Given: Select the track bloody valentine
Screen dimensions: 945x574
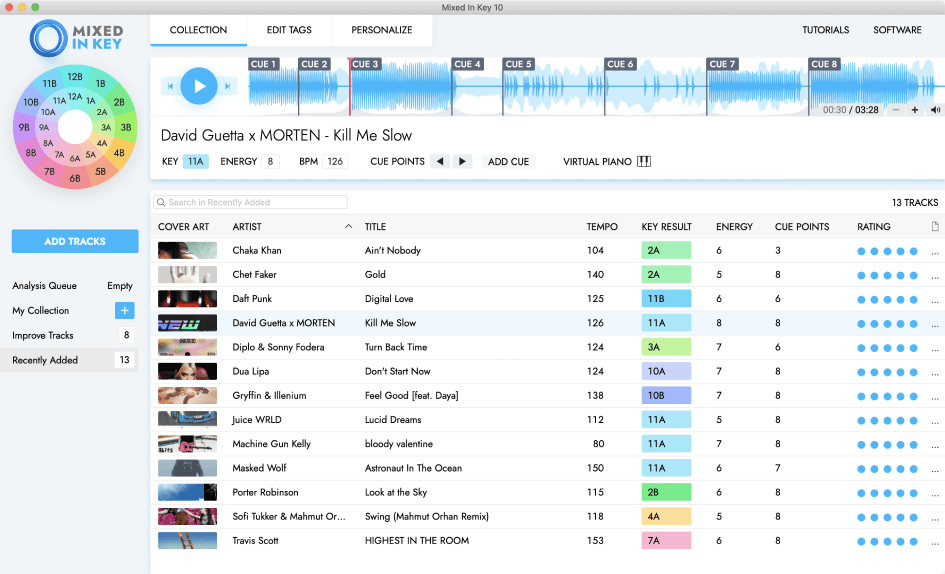Looking at the screenshot, I should pos(398,444).
